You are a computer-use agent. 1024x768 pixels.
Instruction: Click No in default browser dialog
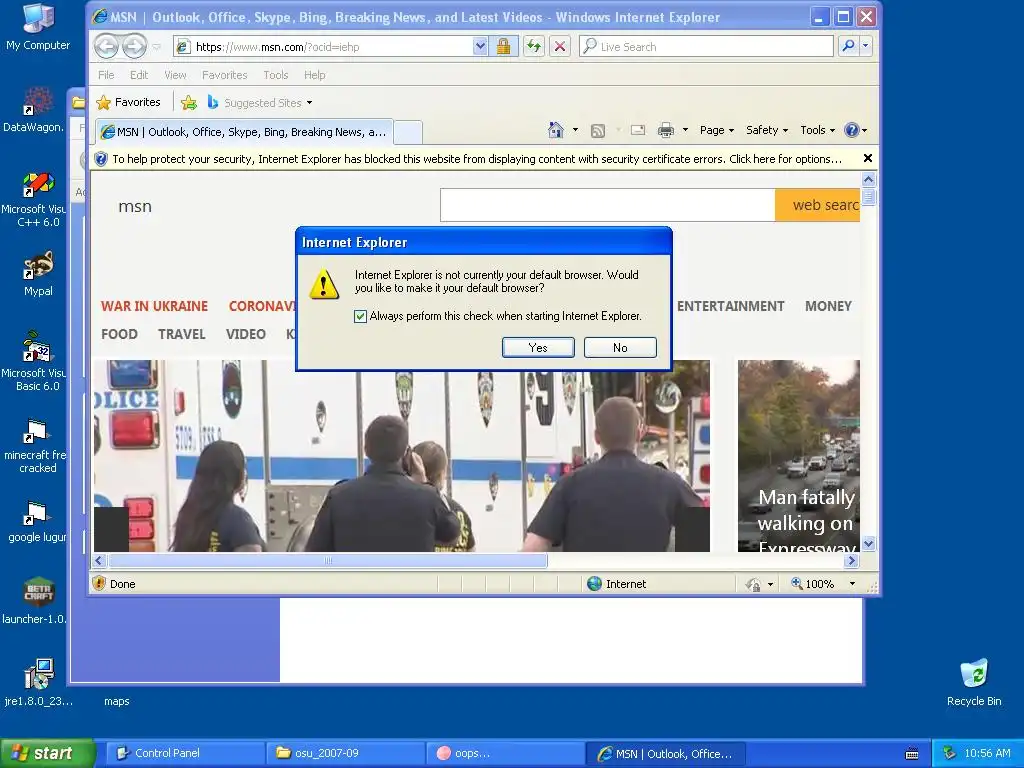coord(620,347)
